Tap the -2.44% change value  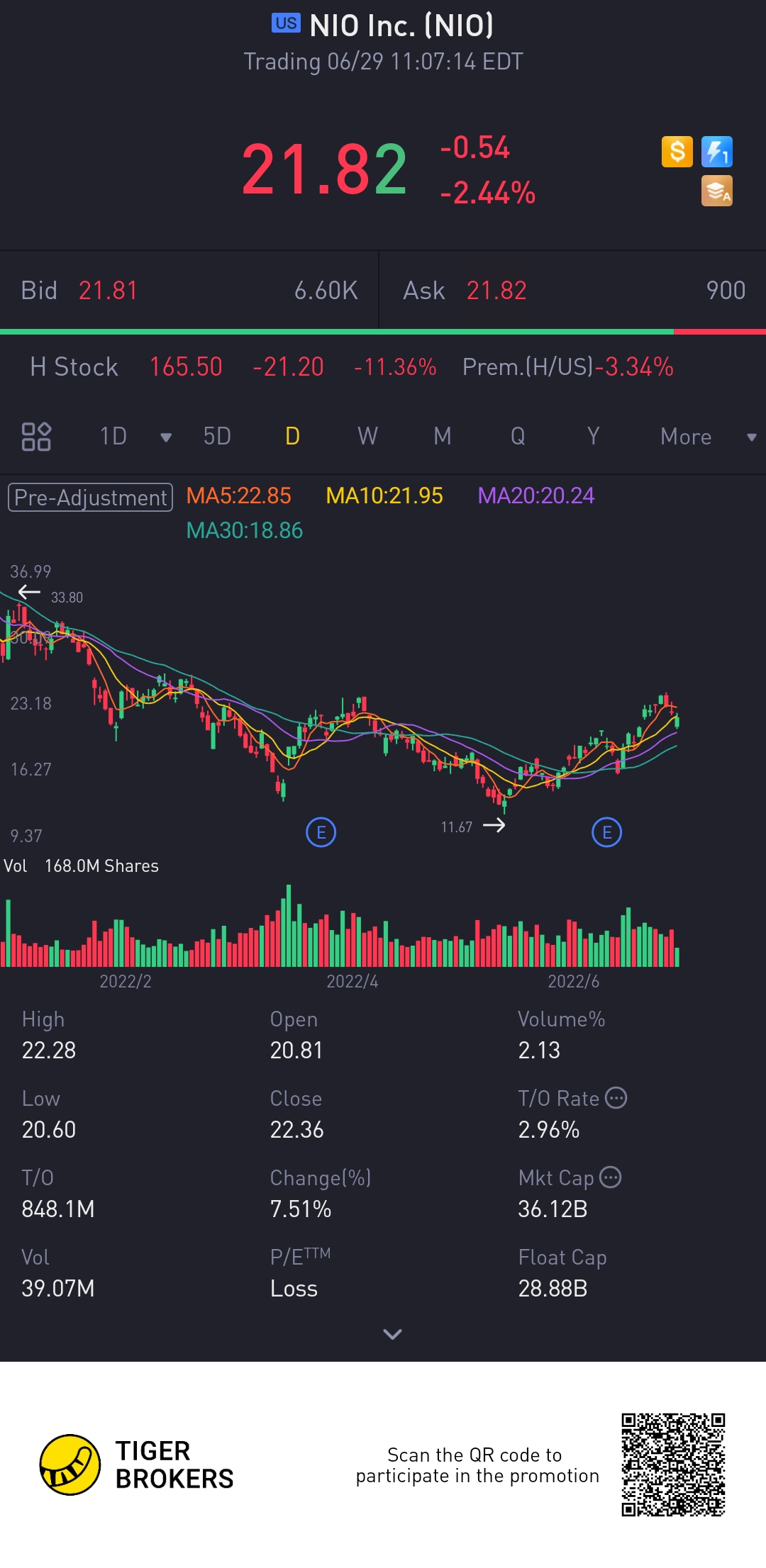tap(488, 193)
